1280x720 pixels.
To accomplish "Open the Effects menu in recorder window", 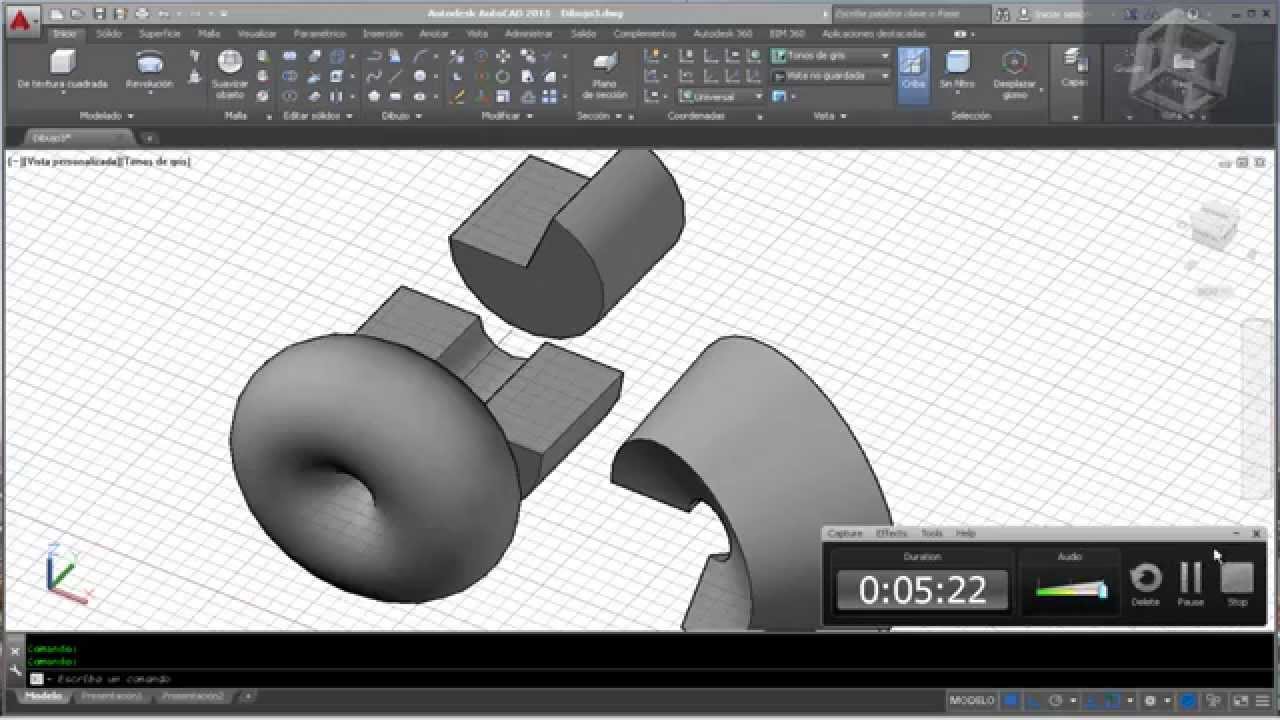I will pos(891,533).
